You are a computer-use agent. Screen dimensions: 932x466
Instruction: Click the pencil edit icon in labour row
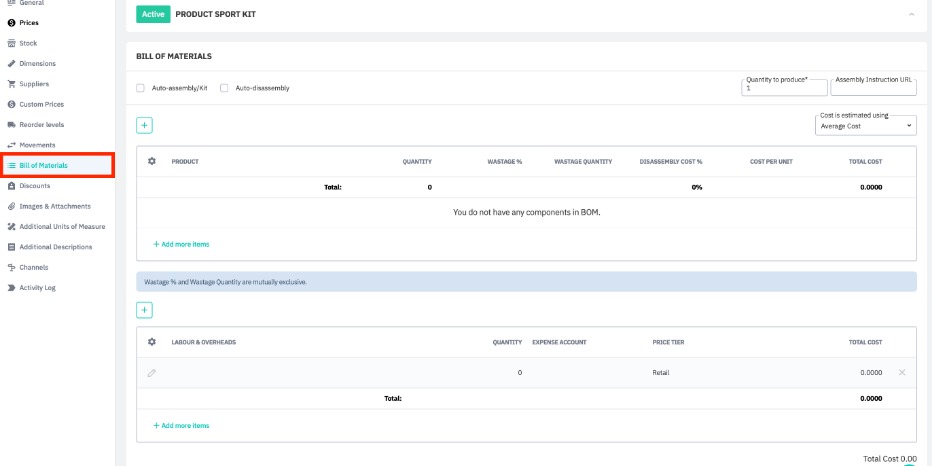tap(152, 373)
